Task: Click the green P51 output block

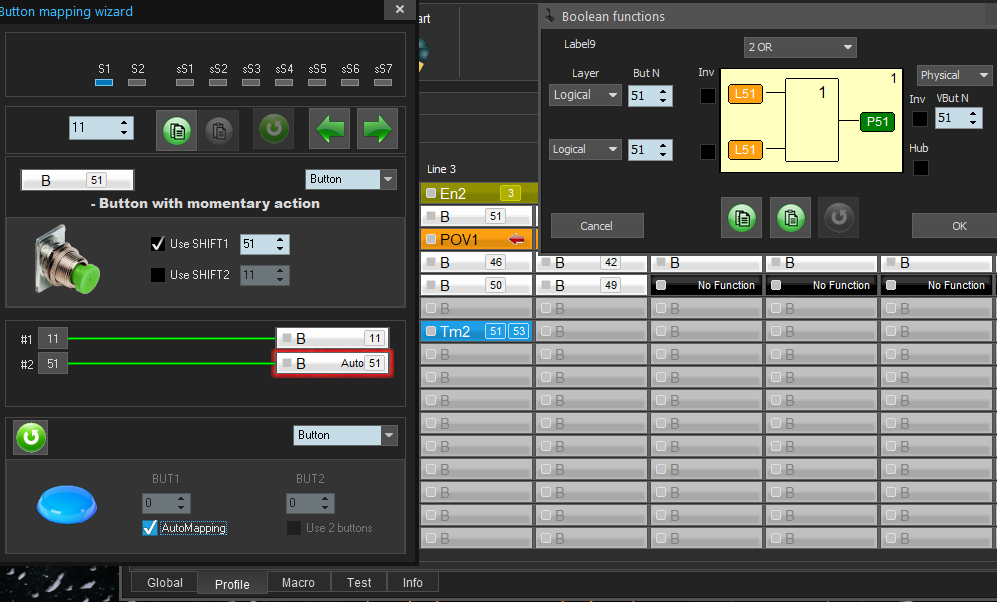Action: [x=877, y=122]
